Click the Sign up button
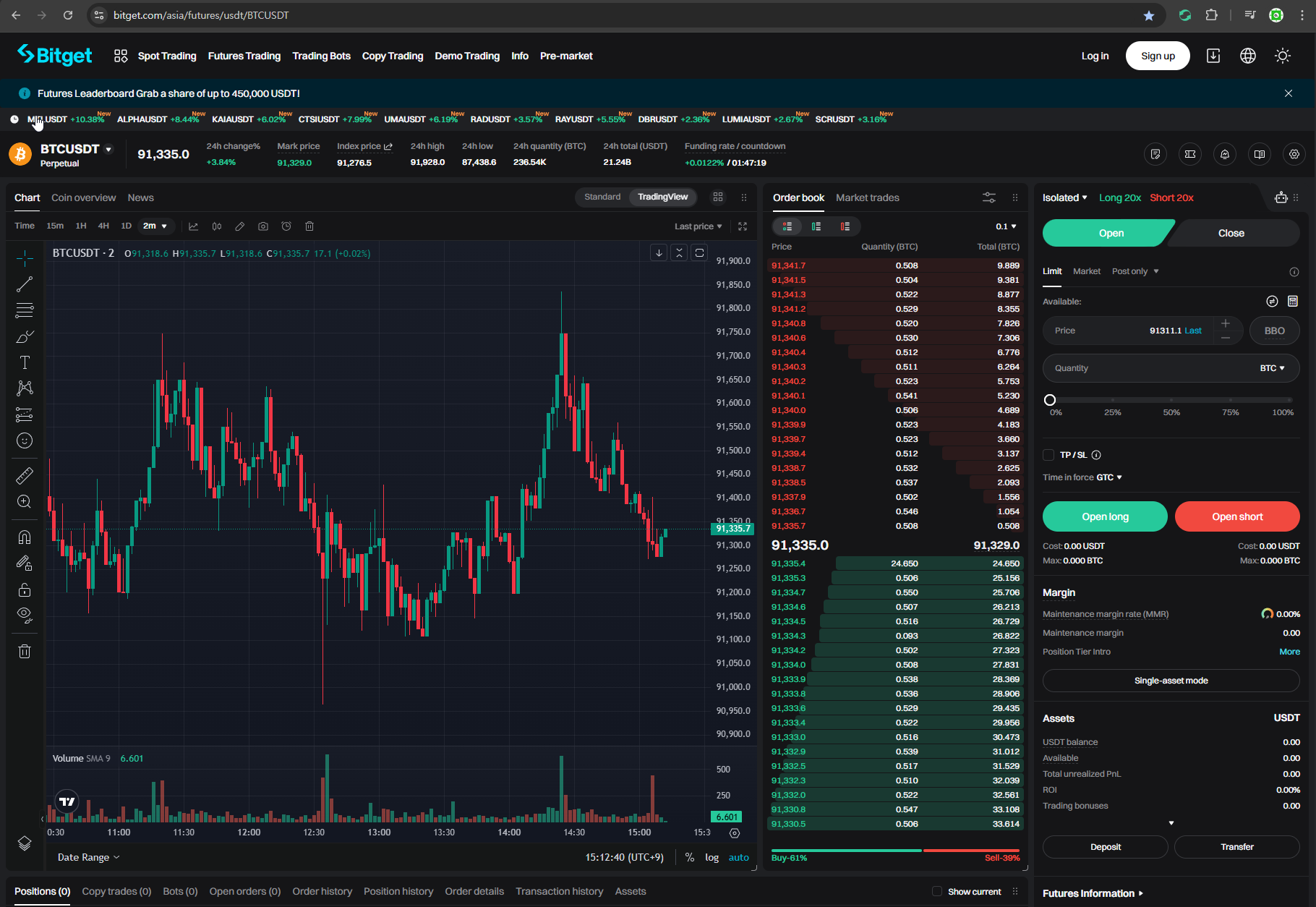The image size is (1316, 907). (x=1158, y=56)
